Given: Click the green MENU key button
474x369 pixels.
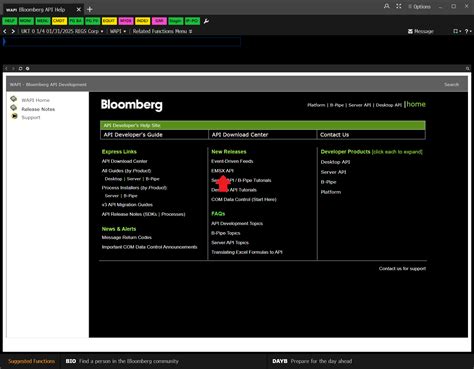Looking at the screenshot, I should click(43, 21).
